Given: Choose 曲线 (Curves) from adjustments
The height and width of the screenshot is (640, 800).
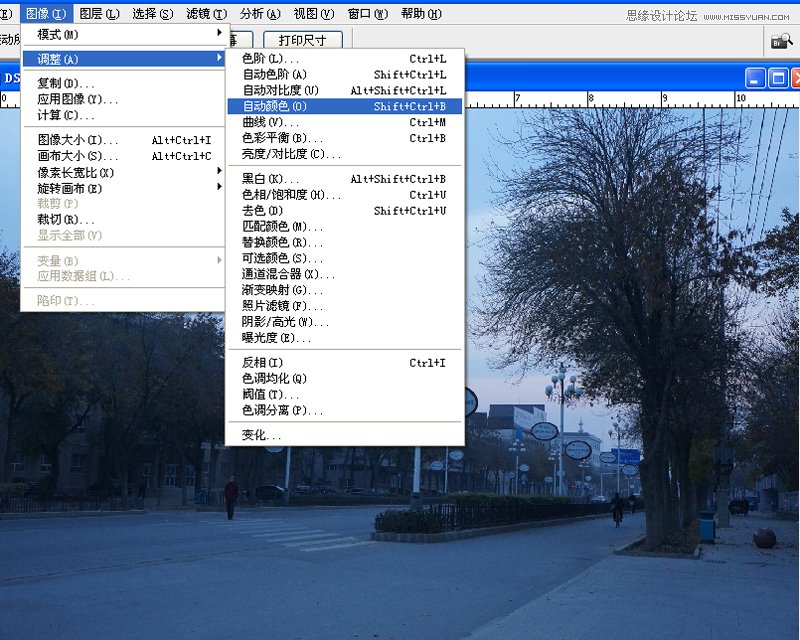Looking at the screenshot, I should pyautogui.click(x=345, y=122).
